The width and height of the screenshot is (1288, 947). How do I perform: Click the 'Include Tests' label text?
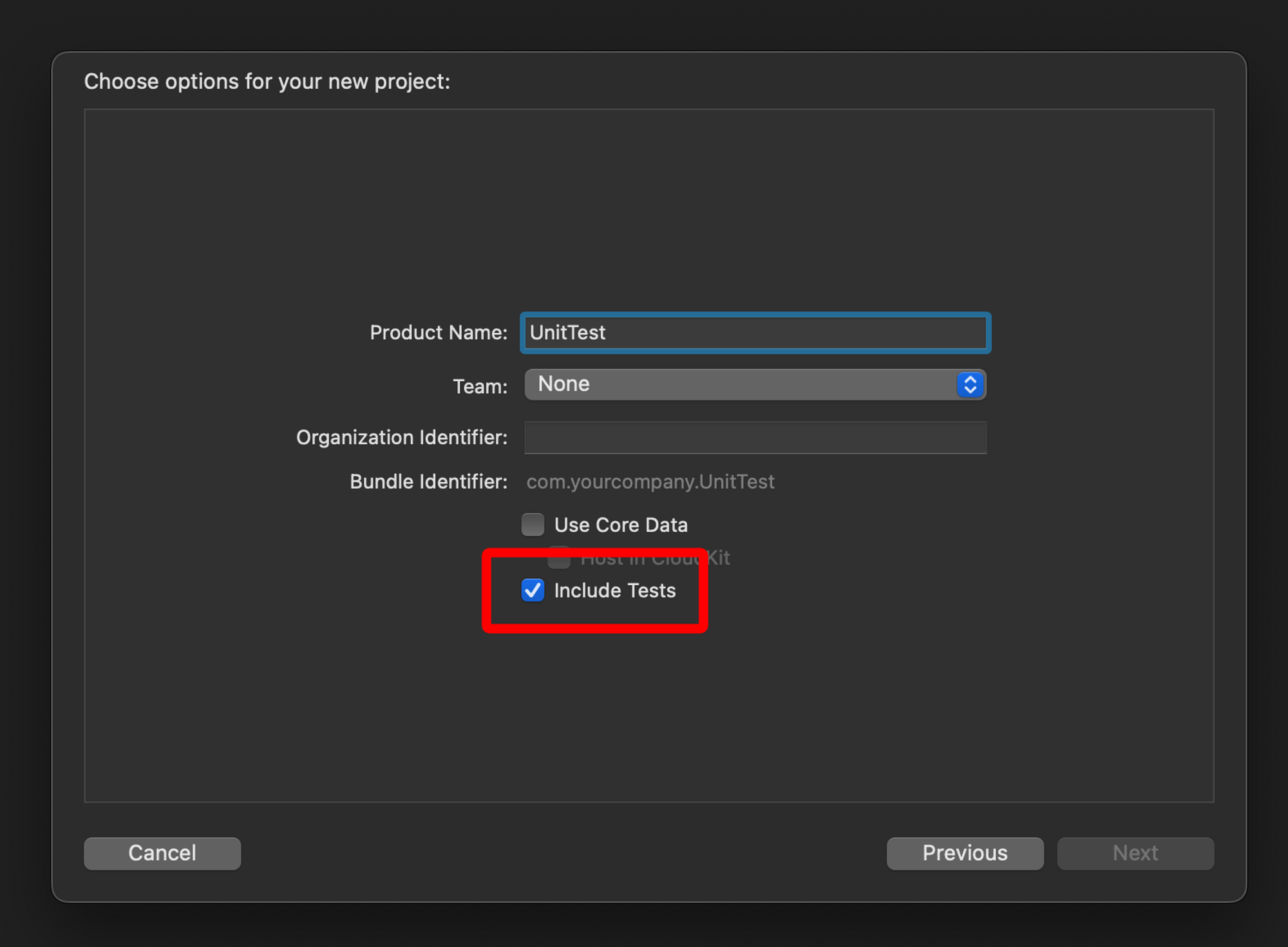click(x=614, y=591)
